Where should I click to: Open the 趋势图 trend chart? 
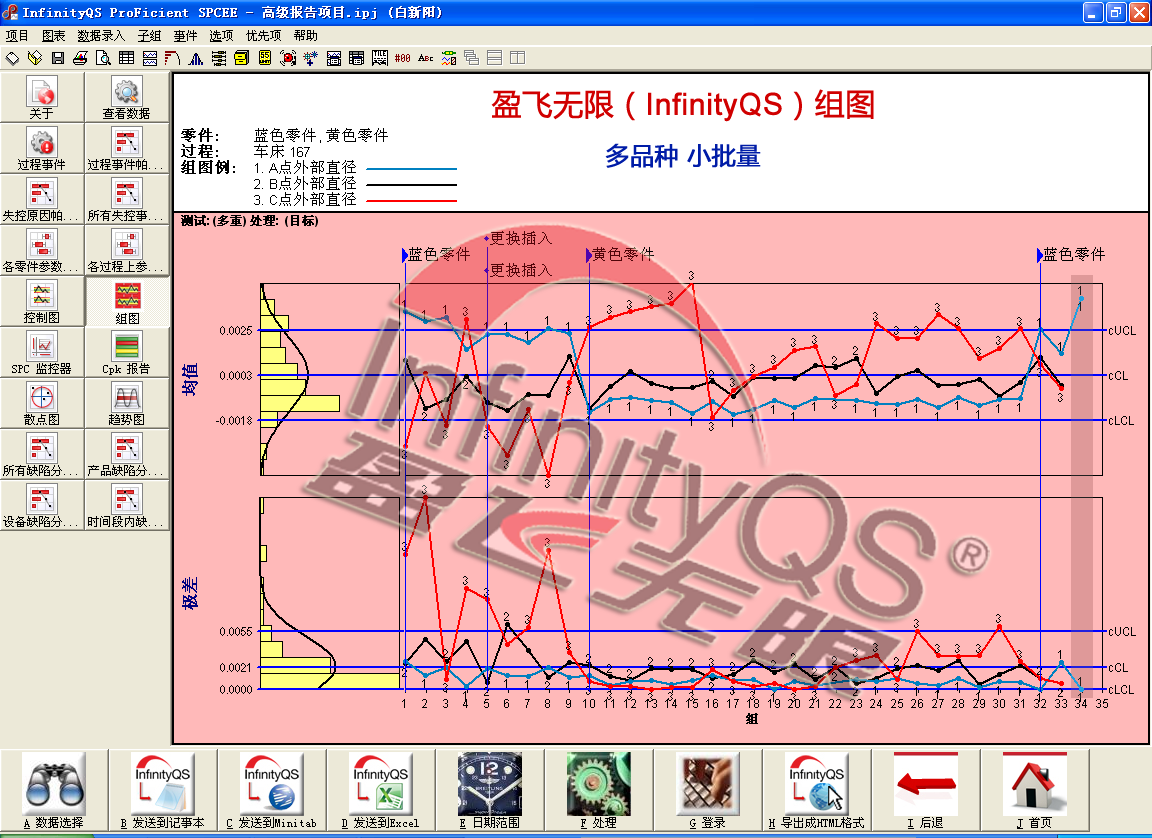pos(126,404)
